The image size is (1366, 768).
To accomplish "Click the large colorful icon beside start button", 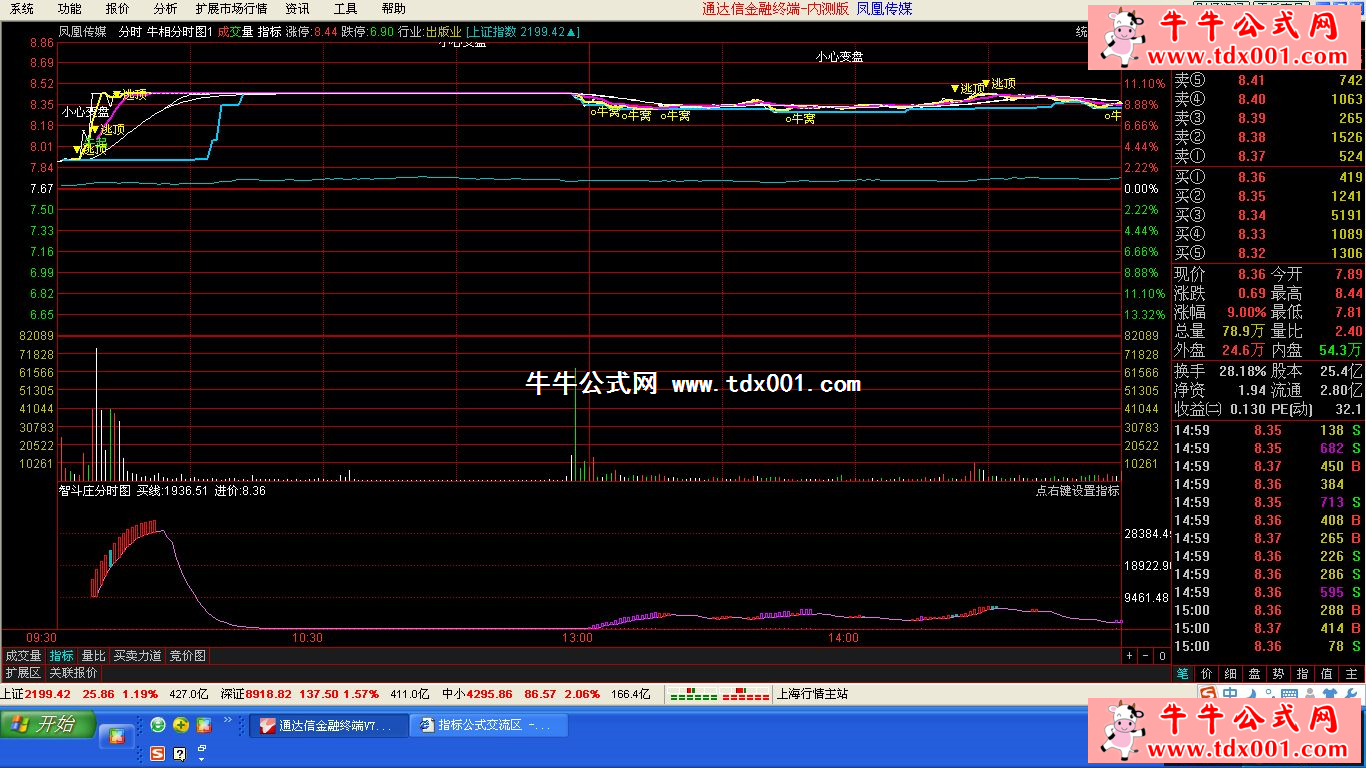I will click(x=116, y=737).
